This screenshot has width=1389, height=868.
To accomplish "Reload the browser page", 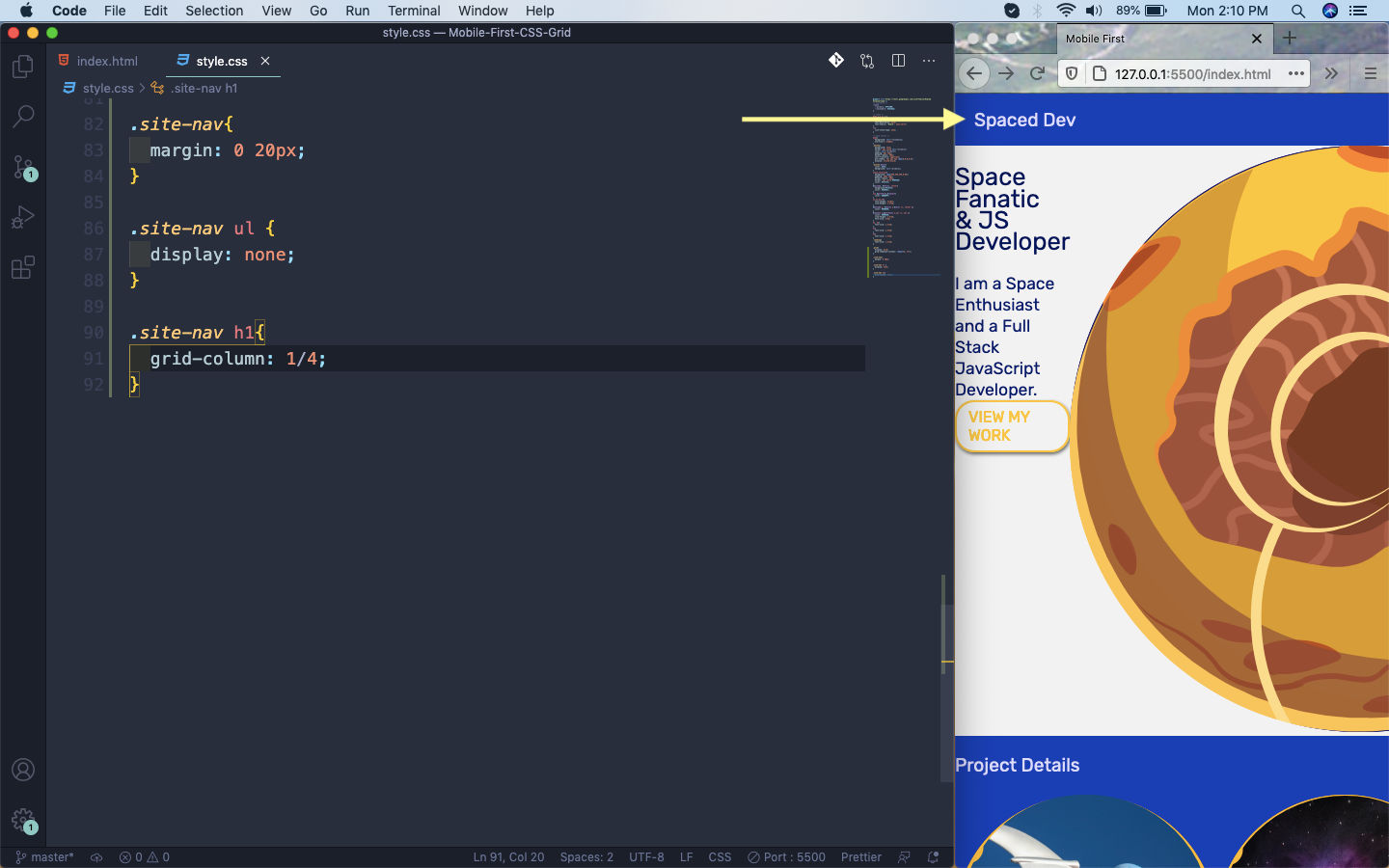I will [1037, 73].
